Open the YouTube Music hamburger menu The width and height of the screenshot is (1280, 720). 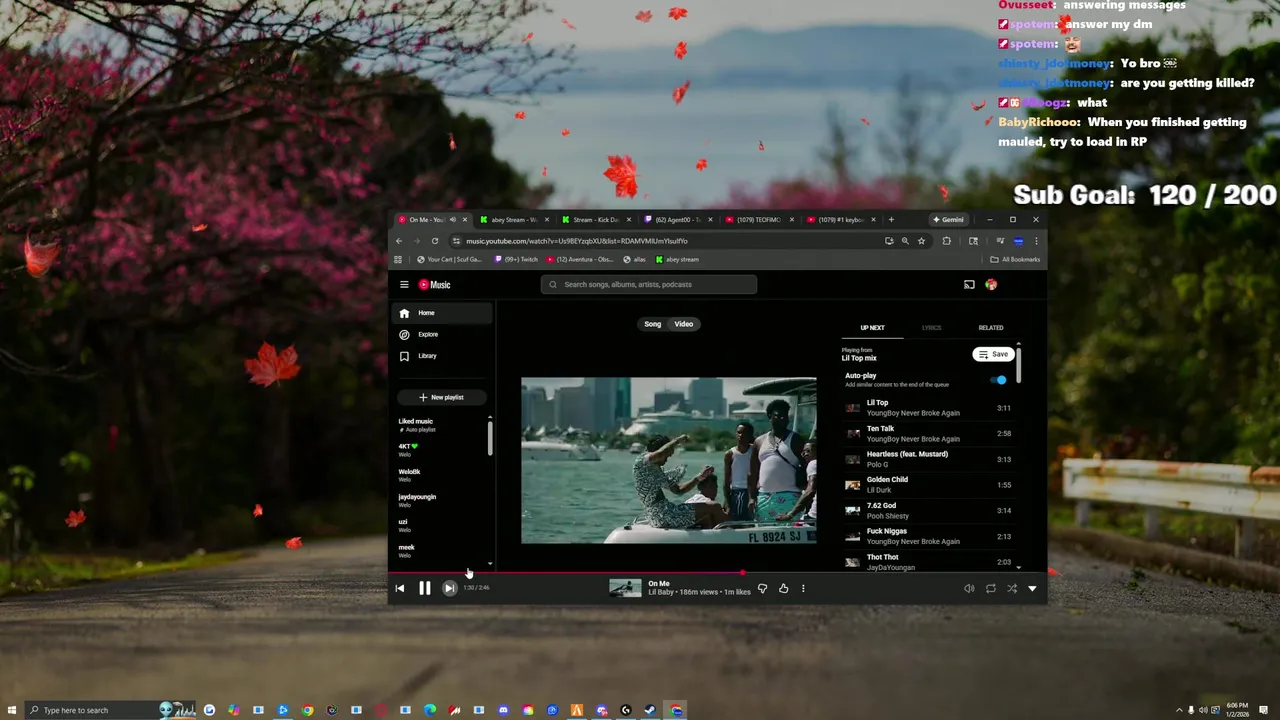(404, 285)
